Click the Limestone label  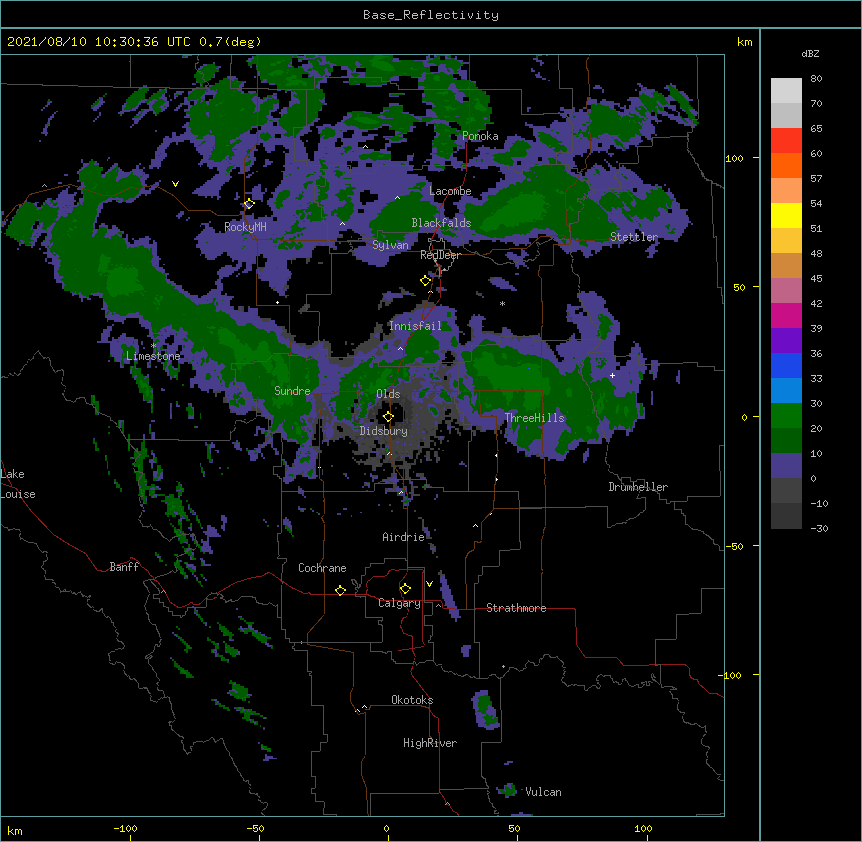(153, 356)
